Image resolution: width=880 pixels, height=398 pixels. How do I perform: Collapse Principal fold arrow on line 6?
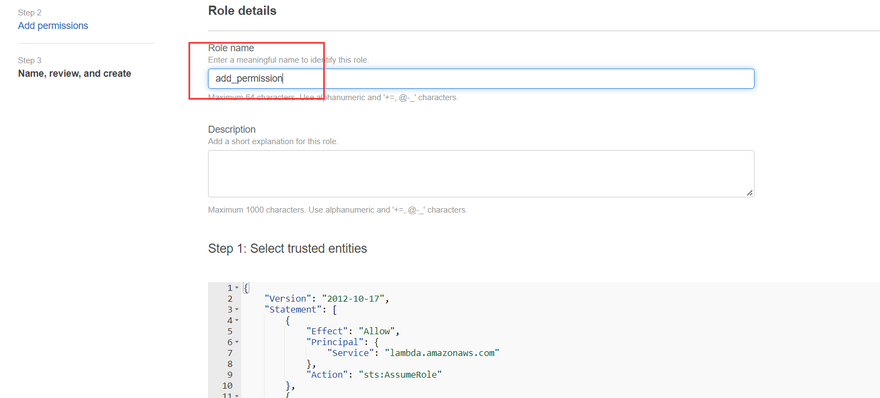click(x=237, y=342)
